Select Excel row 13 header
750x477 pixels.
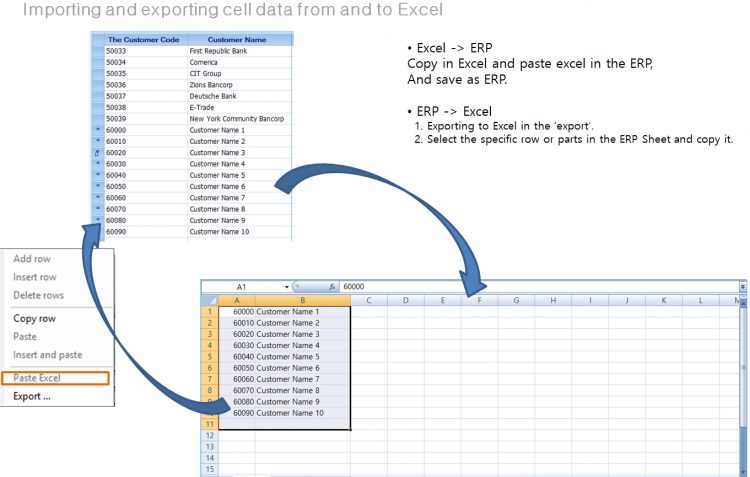tap(210, 446)
